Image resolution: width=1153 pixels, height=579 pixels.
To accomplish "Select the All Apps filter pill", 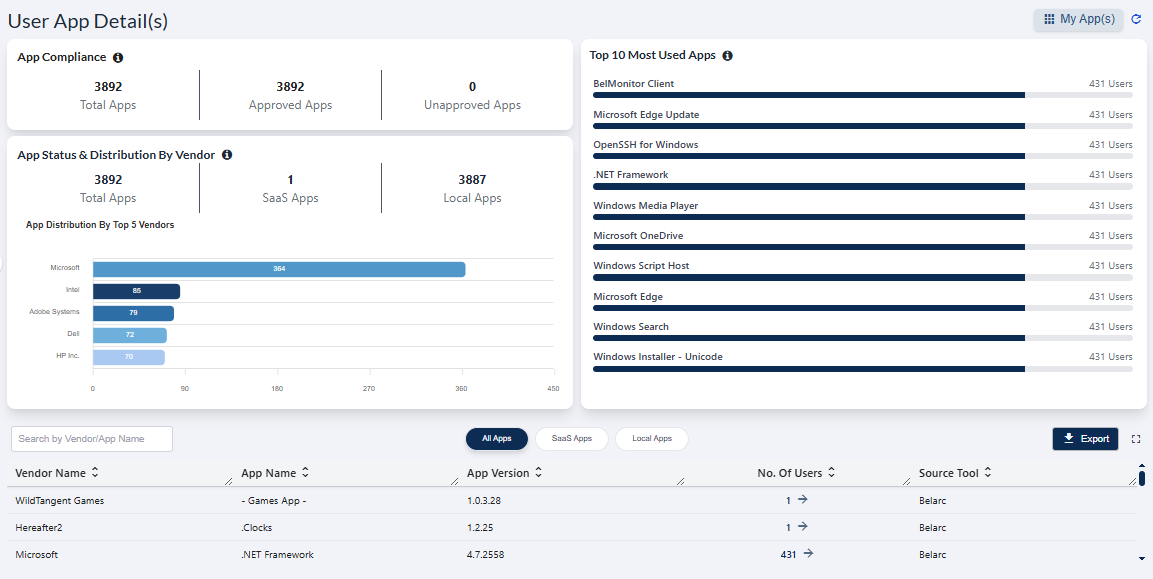I will (x=496, y=438).
